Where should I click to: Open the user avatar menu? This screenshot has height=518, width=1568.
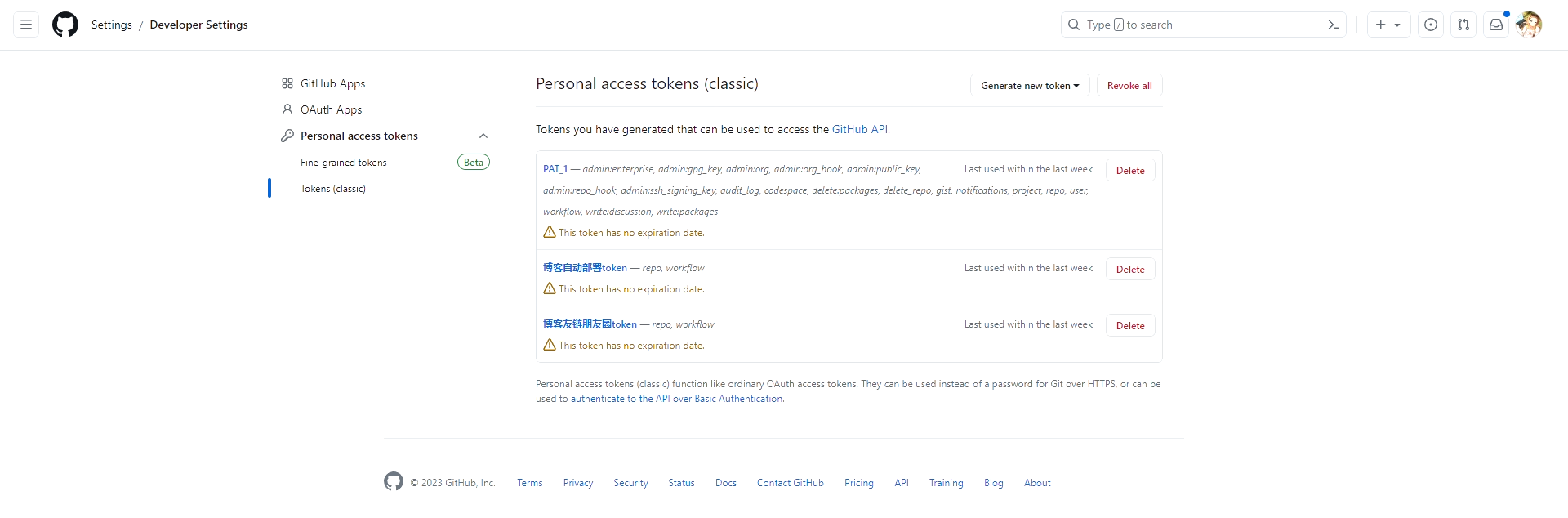1529,25
